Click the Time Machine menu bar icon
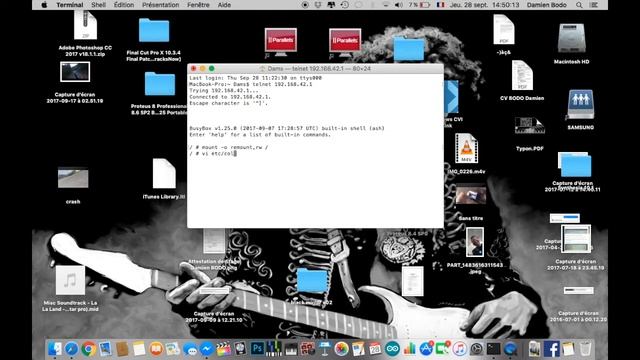The image size is (640, 360). pos(345,5)
